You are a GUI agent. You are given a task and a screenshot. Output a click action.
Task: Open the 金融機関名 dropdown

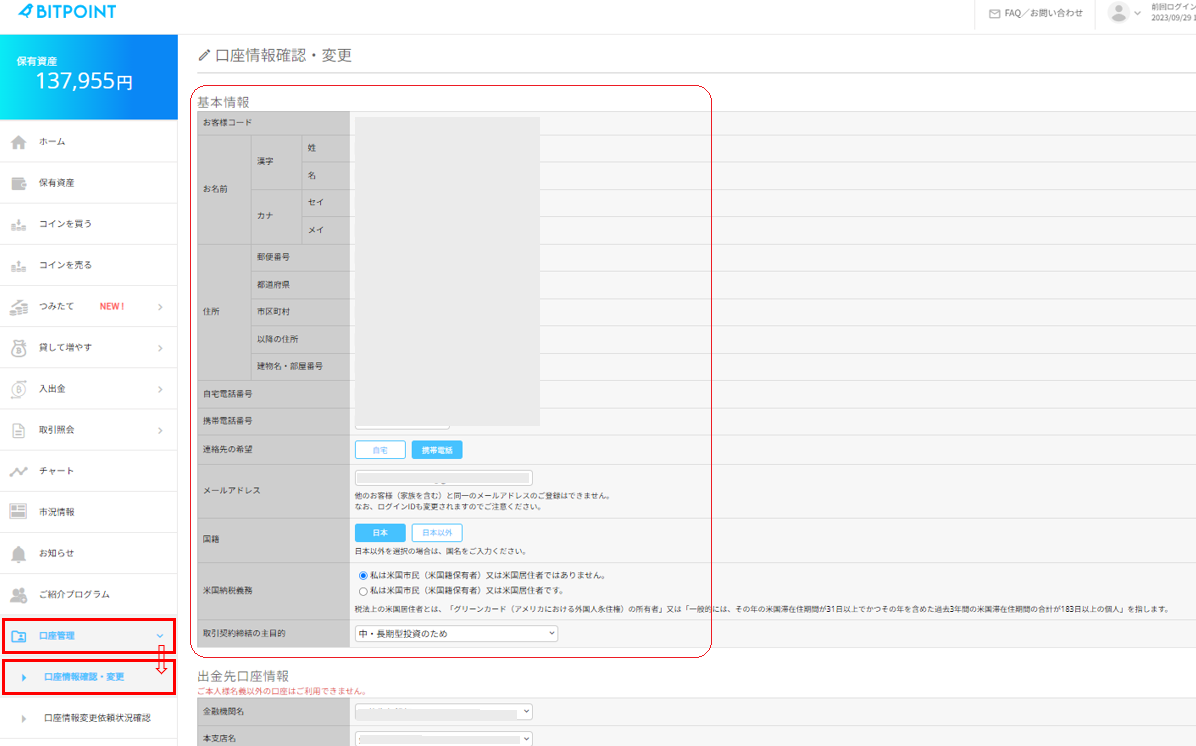click(x=443, y=712)
